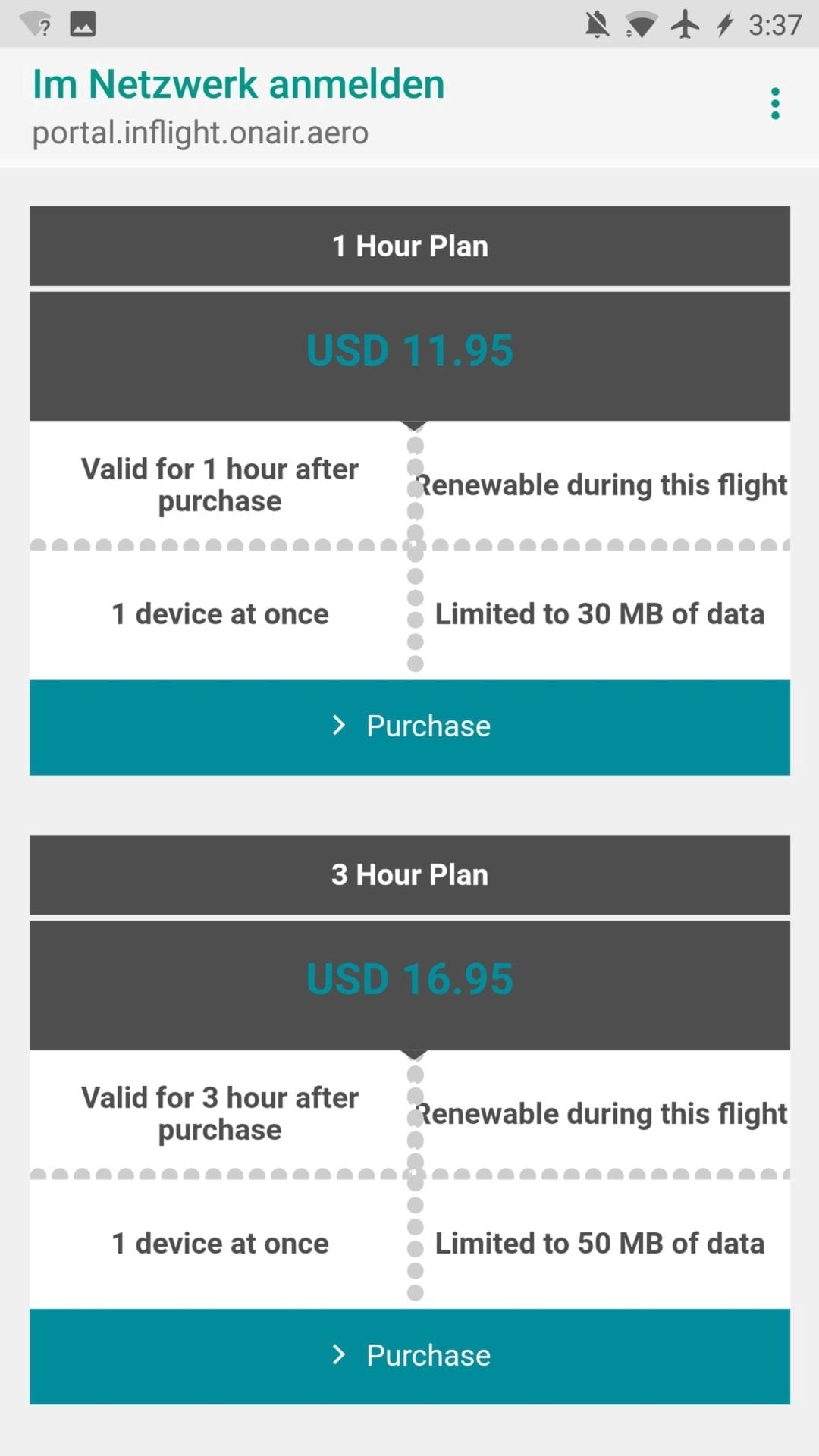Tap the image notification icon

coord(83,24)
